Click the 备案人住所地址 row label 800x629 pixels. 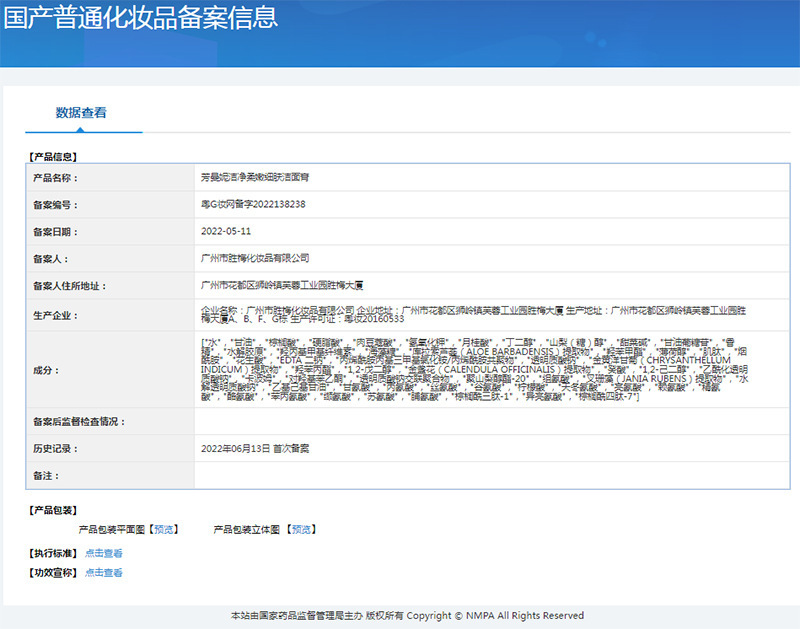click(70, 286)
